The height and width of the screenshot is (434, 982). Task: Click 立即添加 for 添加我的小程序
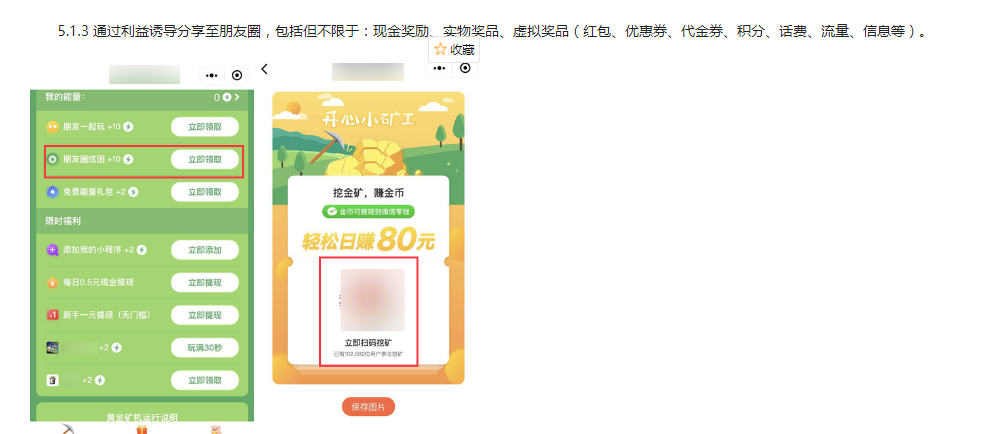coord(205,250)
